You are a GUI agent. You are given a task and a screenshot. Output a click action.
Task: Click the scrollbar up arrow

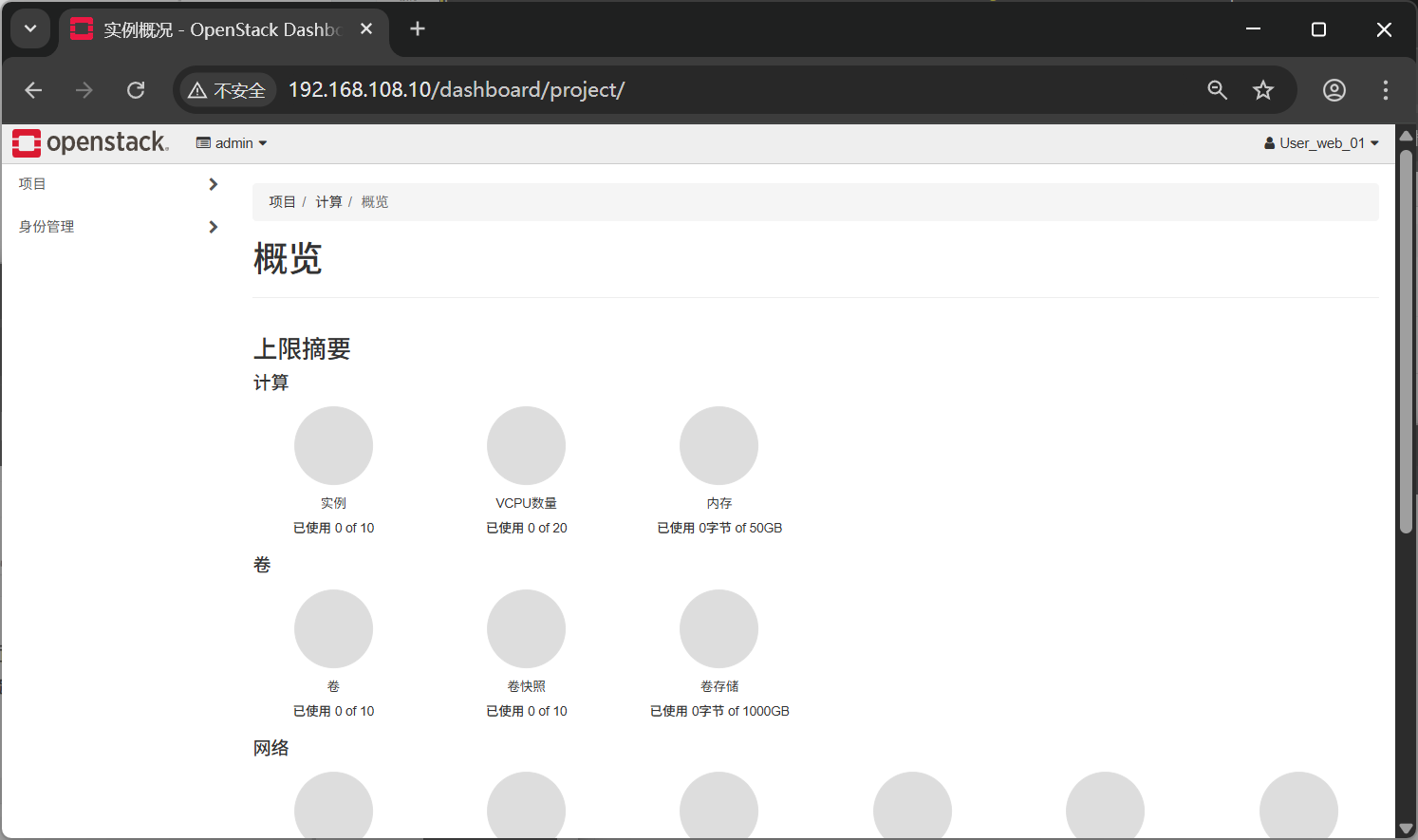click(x=1407, y=135)
